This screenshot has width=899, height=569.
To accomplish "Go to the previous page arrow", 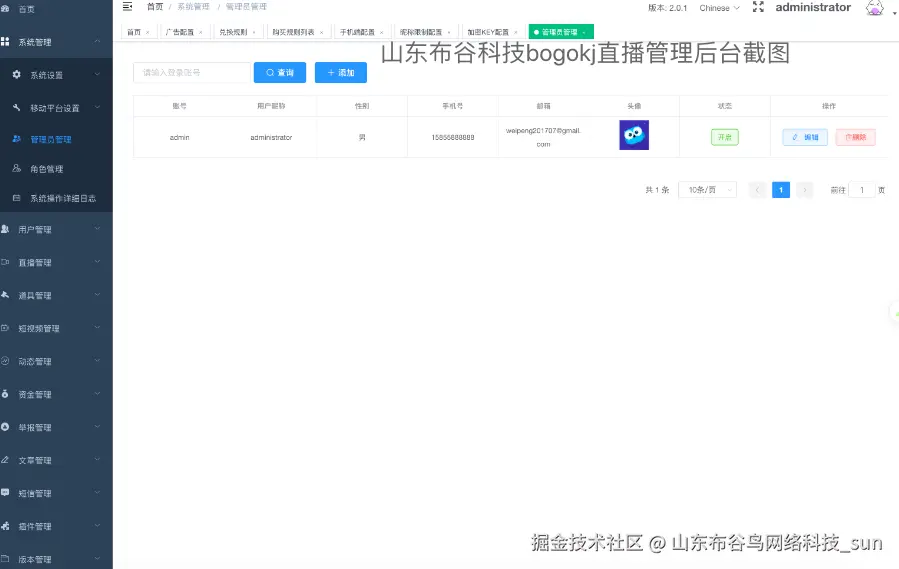I will point(757,190).
